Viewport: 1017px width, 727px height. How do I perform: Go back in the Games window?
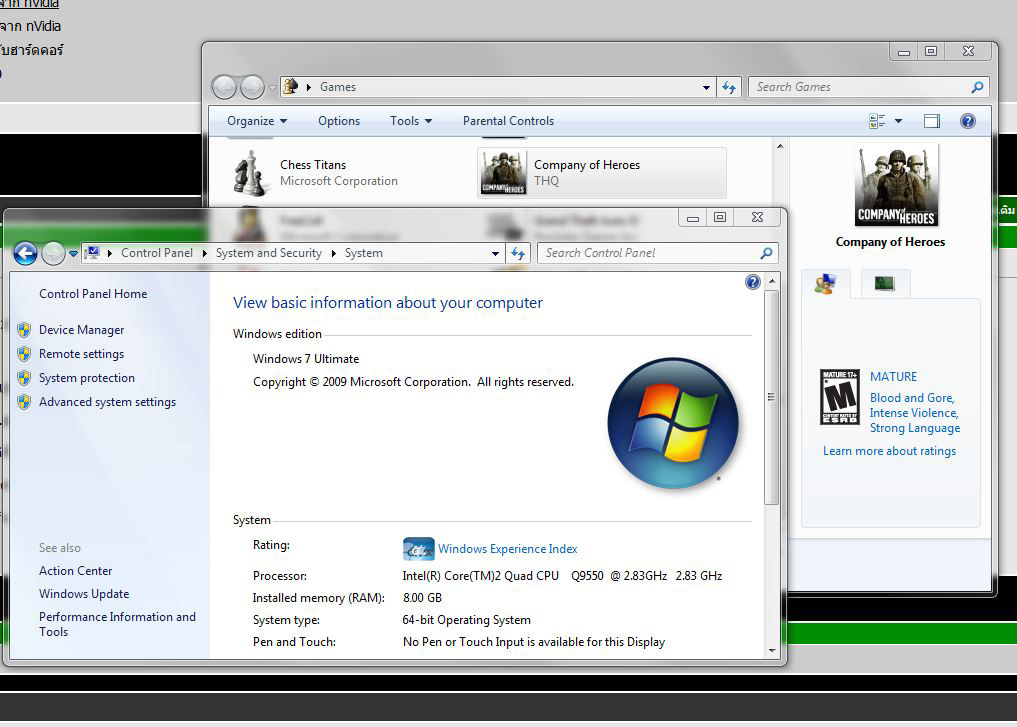224,88
